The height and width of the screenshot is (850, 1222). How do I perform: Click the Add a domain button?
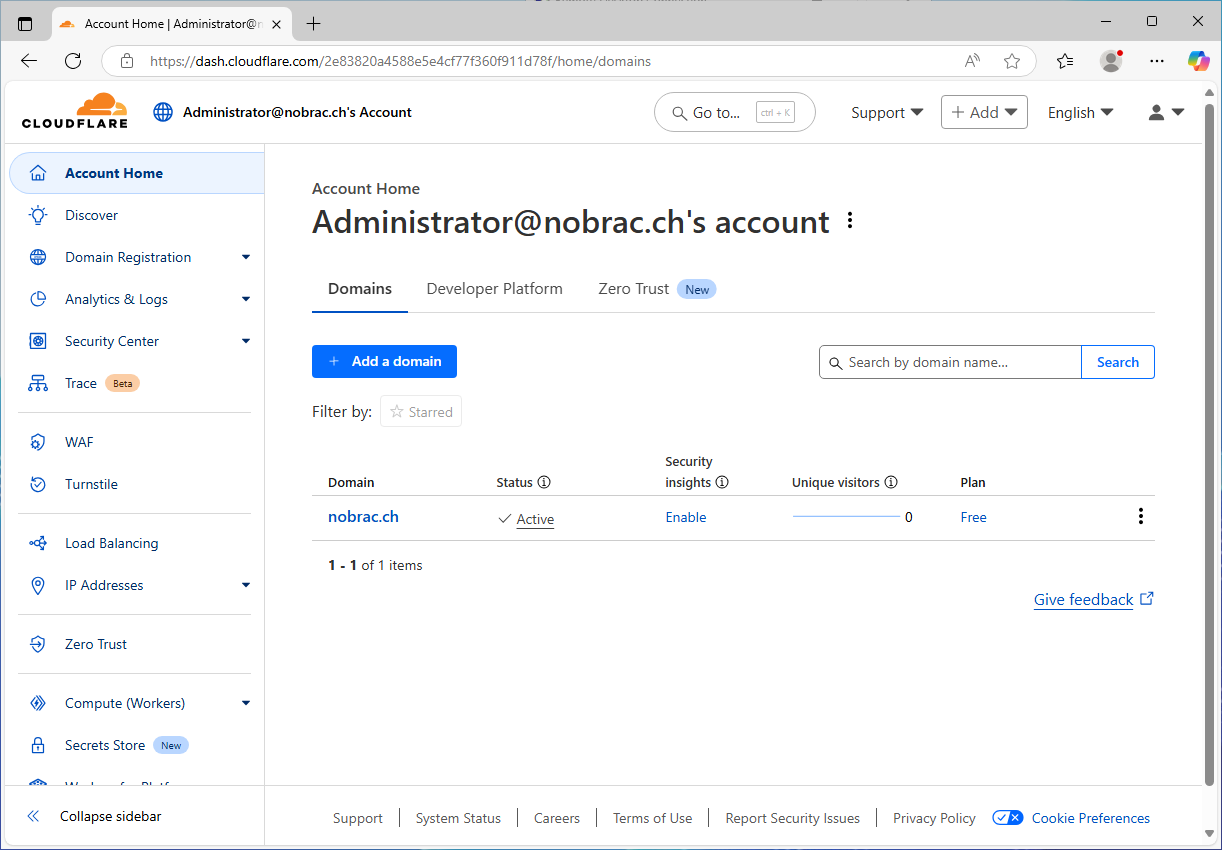click(x=384, y=362)
